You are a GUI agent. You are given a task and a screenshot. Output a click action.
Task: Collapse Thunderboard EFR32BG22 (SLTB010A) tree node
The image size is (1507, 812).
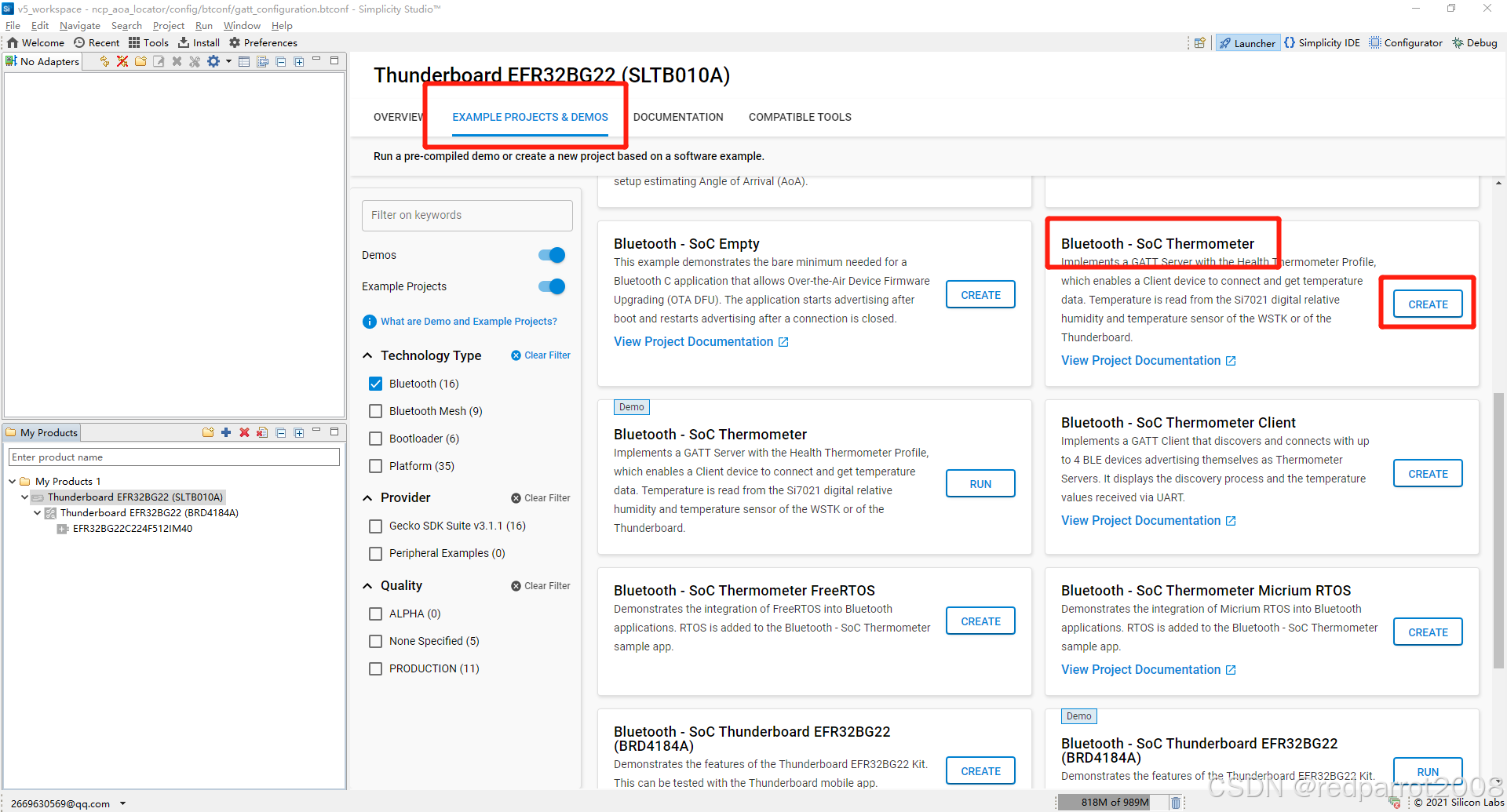pos(25,497)
